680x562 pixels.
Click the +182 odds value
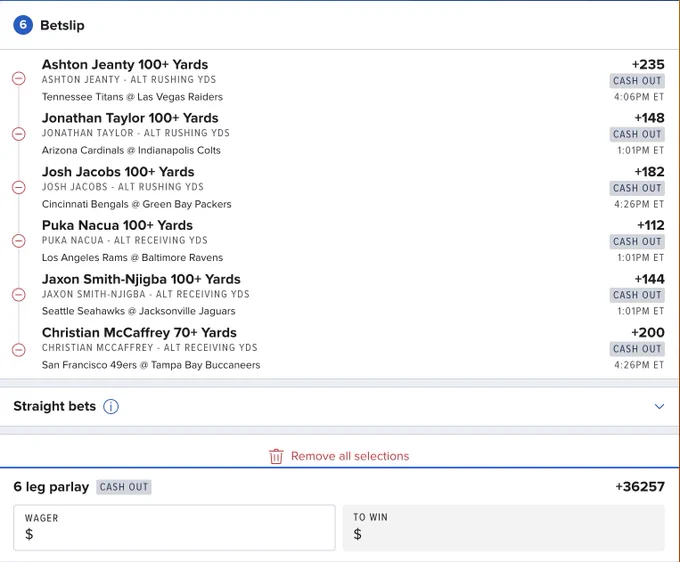click(649, 172)
